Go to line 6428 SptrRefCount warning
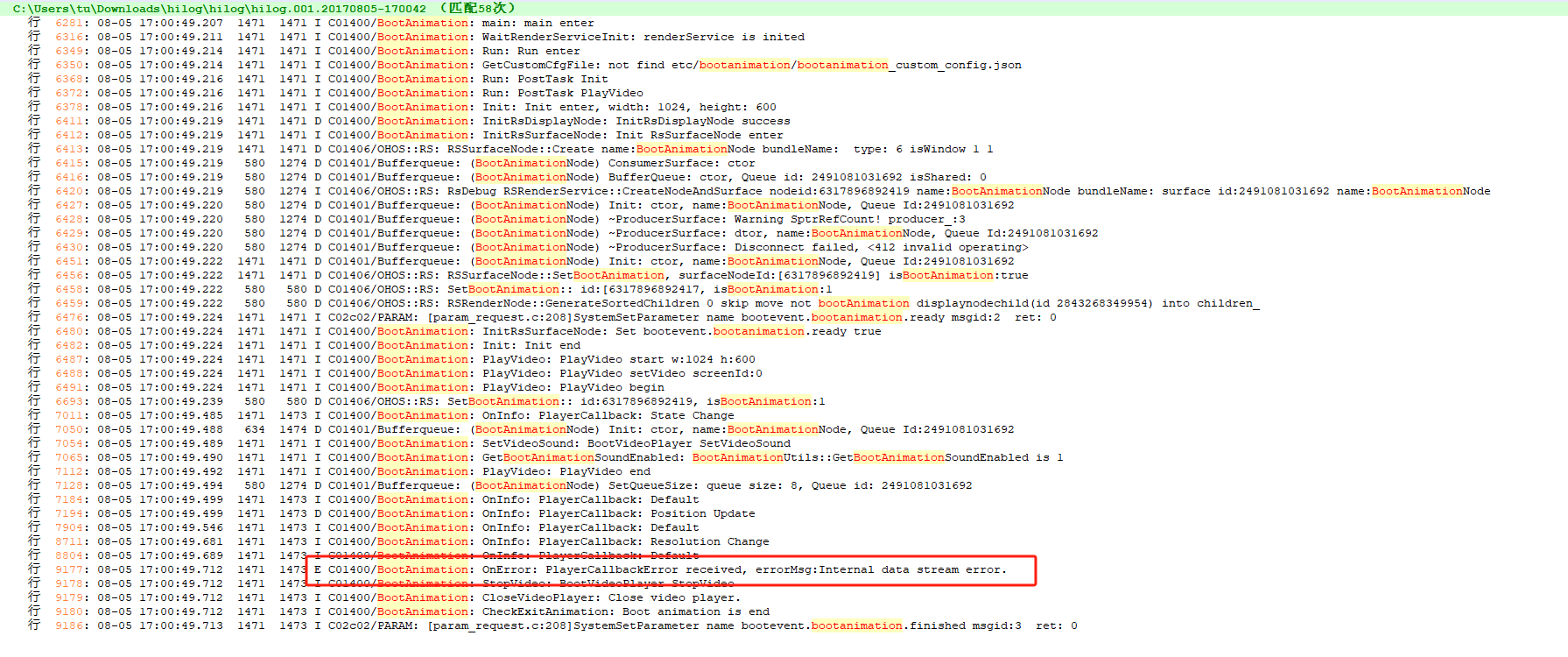Screen dimensions: 1568x657 [x=496, y=219]
